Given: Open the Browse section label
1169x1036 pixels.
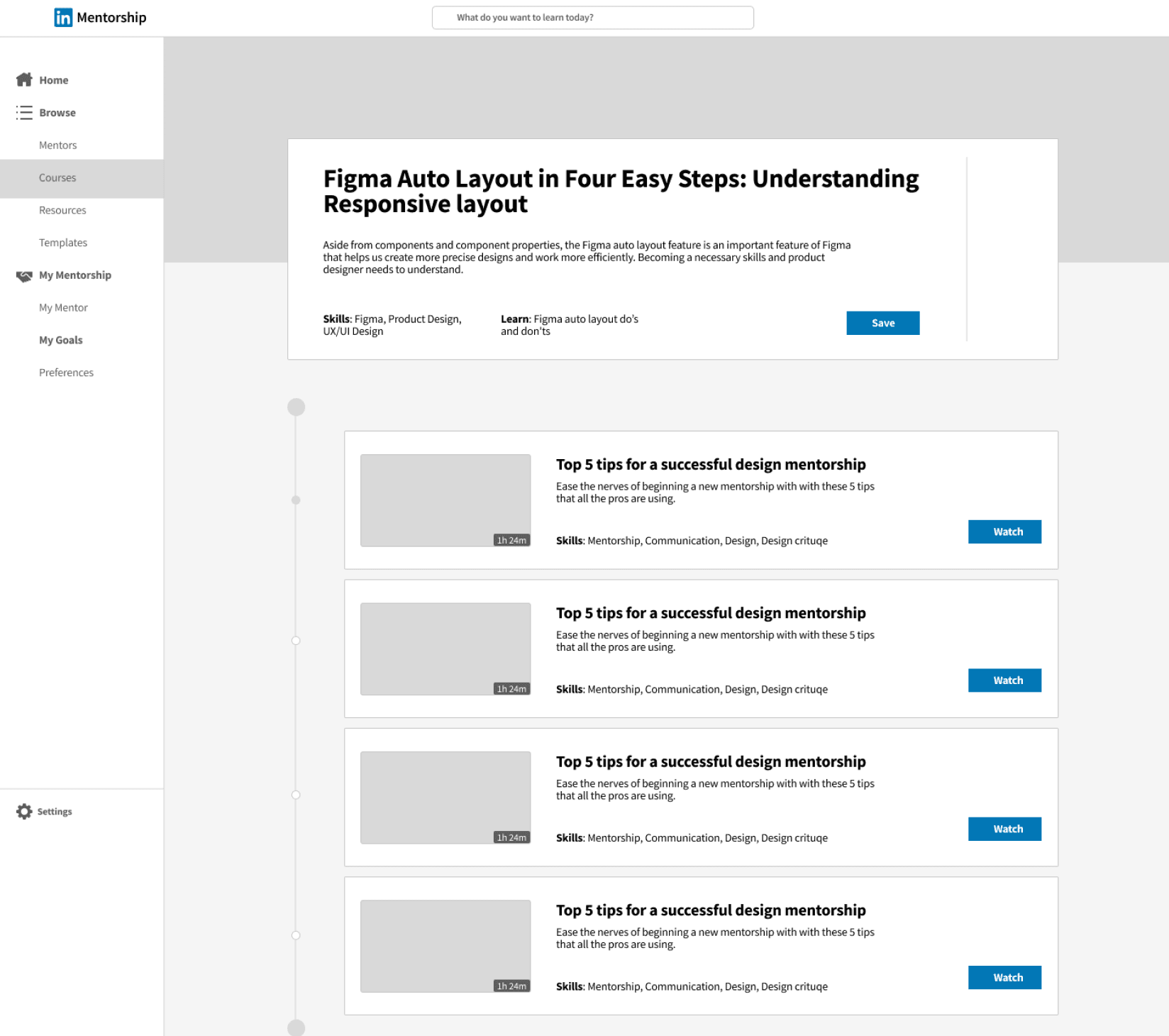Looking at the screenshot, I should [x=57, y=113].
